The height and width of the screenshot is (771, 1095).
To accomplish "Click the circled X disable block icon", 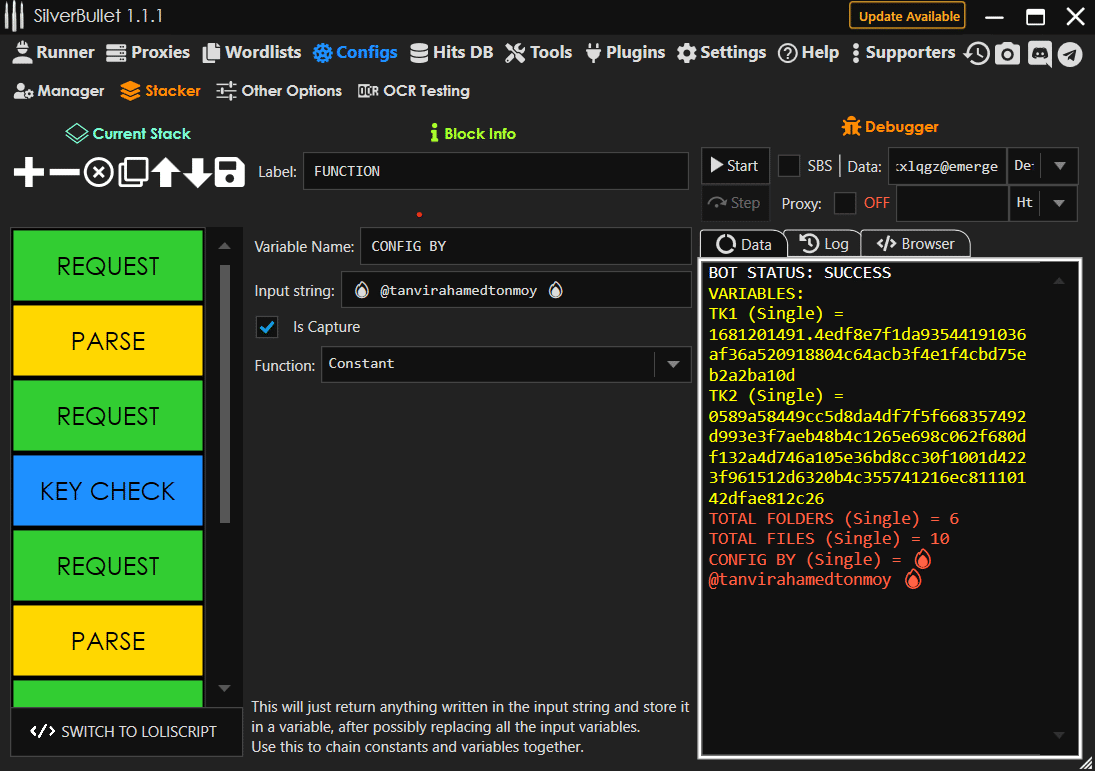I will pos(98,172).
